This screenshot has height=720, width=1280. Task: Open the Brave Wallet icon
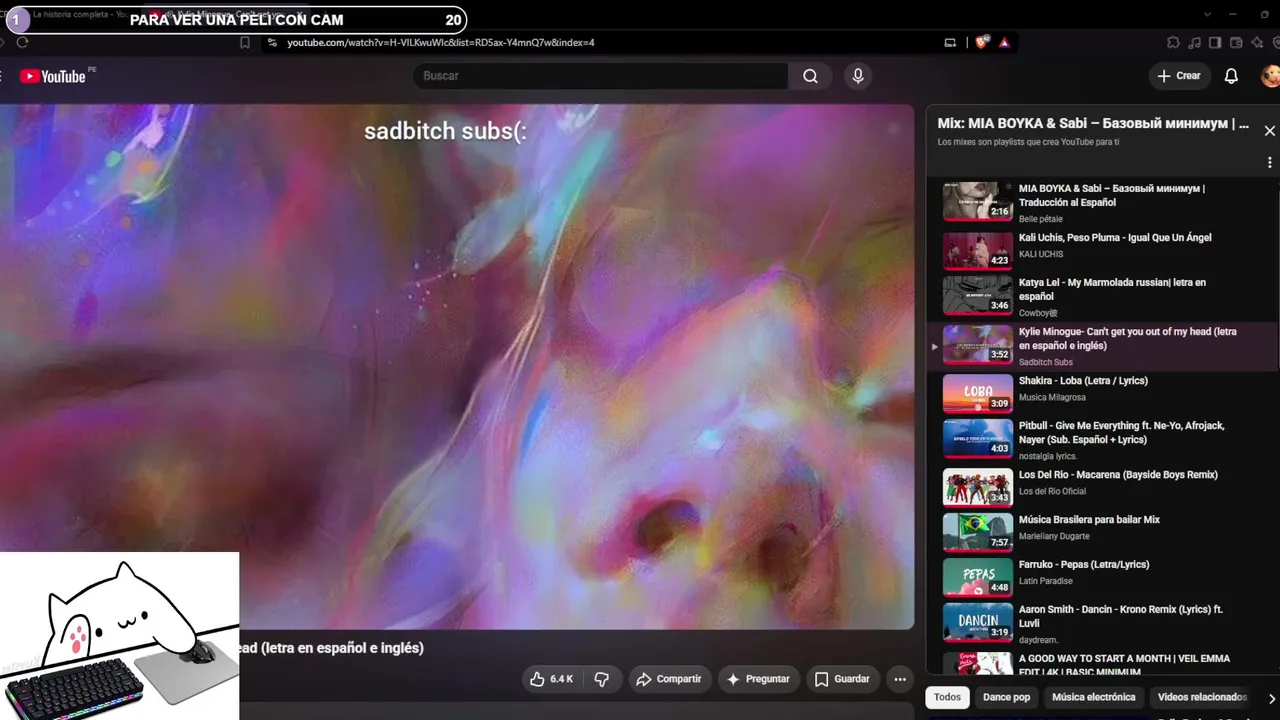coord(1236,43)
